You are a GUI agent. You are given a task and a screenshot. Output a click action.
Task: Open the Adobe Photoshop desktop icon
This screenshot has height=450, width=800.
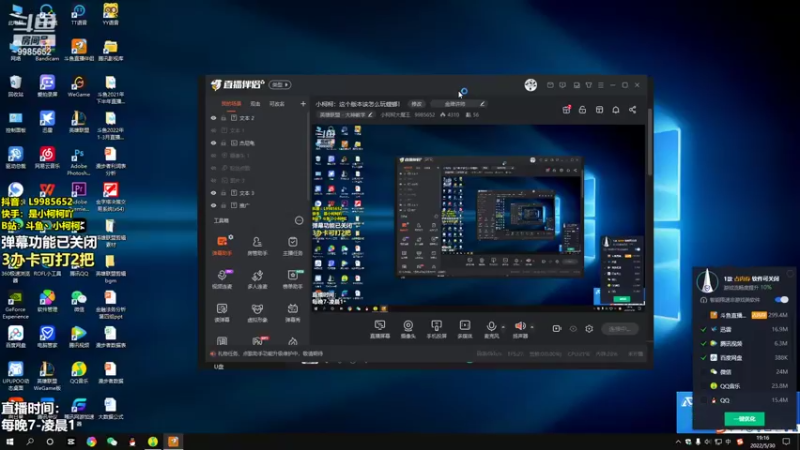click(x=79, y=161)
